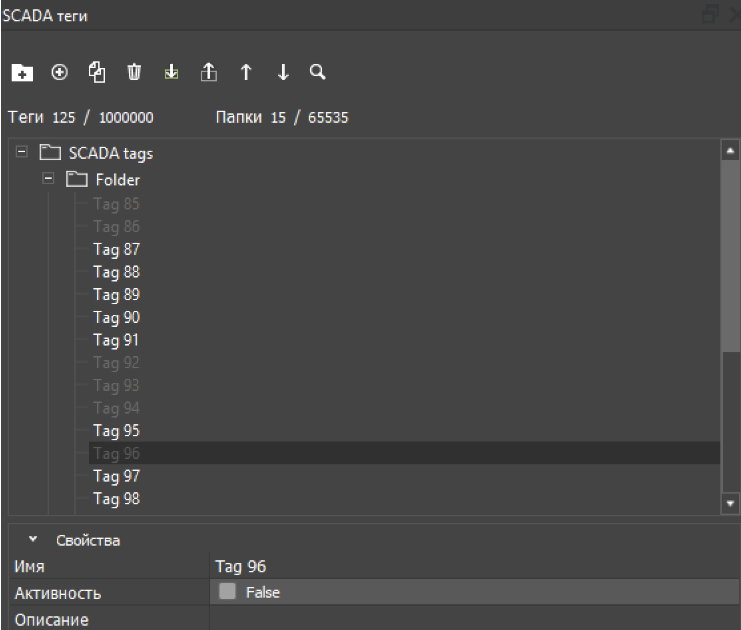Collapse the SCADA tags root node
The image size is (741, 630).
22,152
